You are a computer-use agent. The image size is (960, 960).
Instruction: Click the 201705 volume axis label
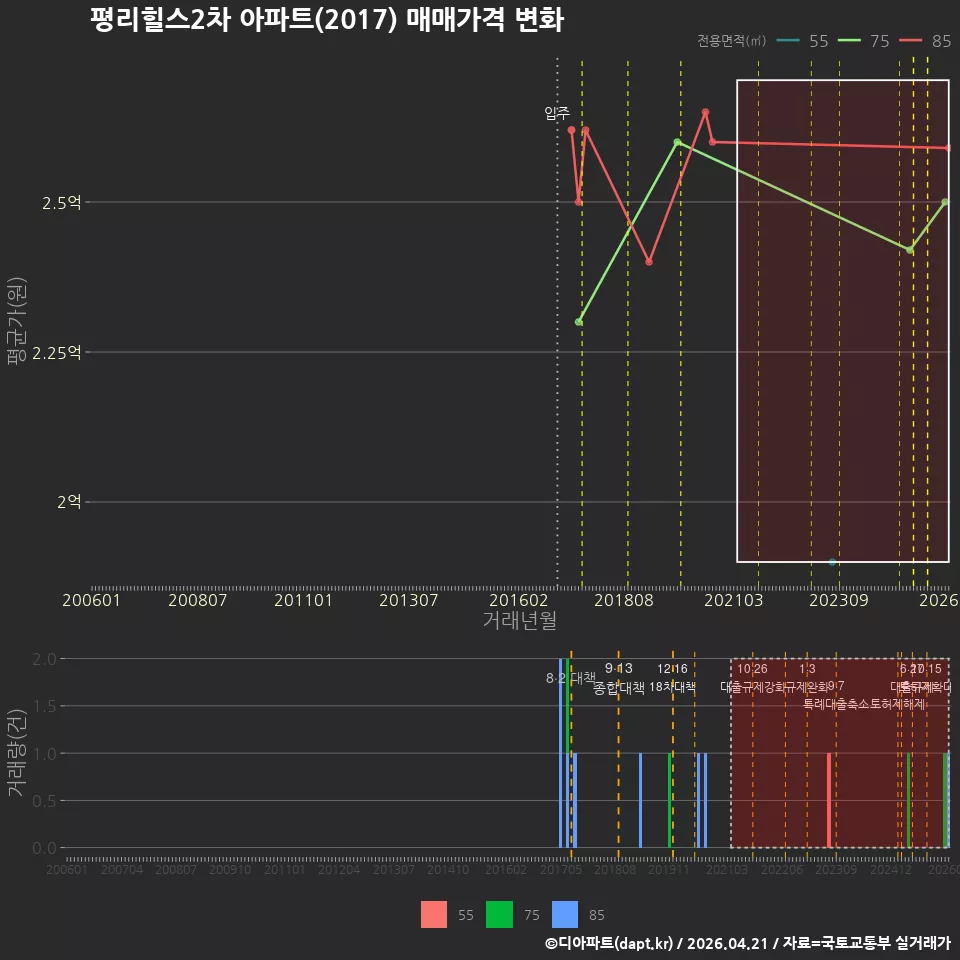(x=561, y=869)
